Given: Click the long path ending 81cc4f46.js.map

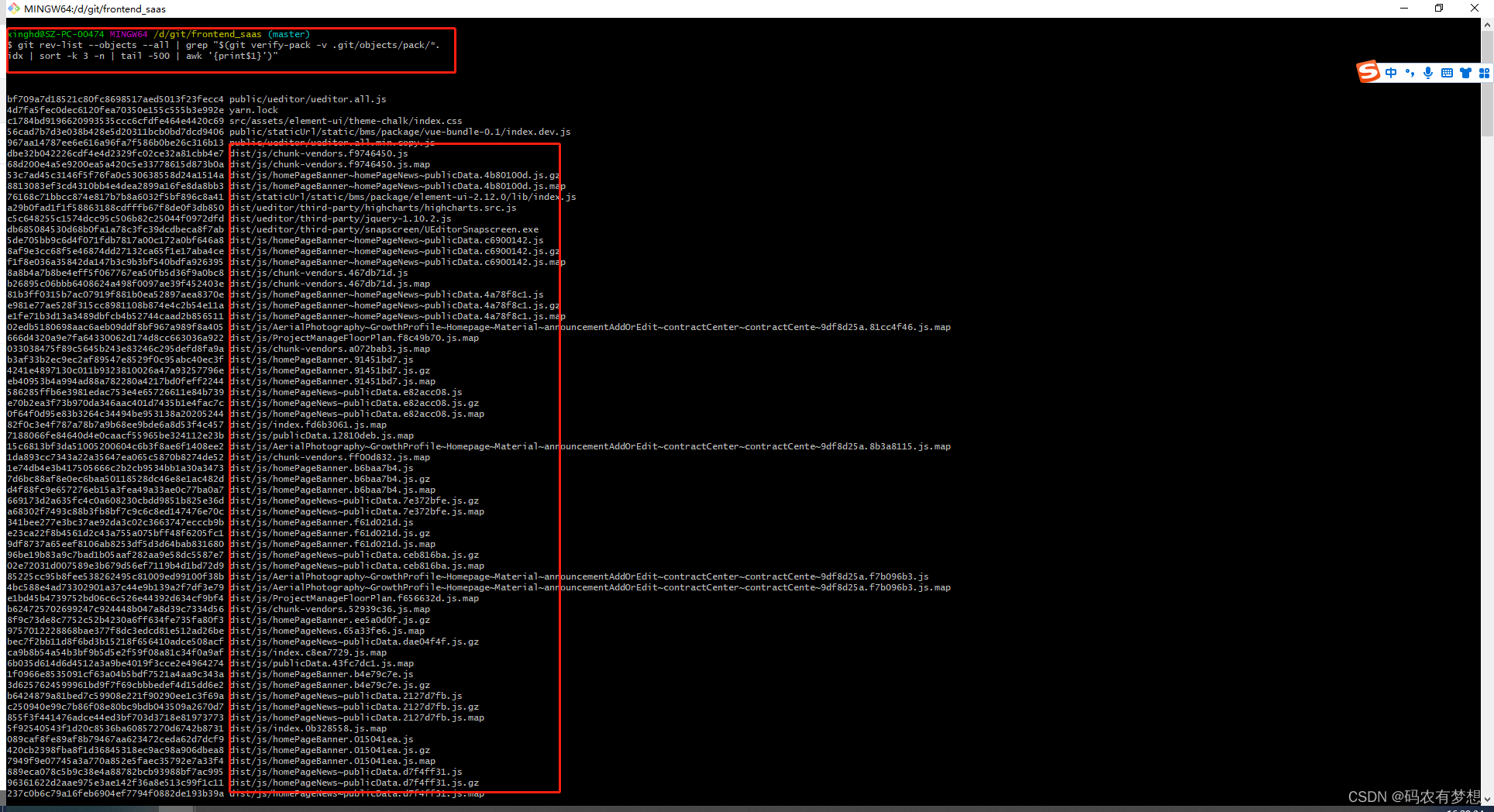Looking at the screenshot, I should [x=590, y=327].
